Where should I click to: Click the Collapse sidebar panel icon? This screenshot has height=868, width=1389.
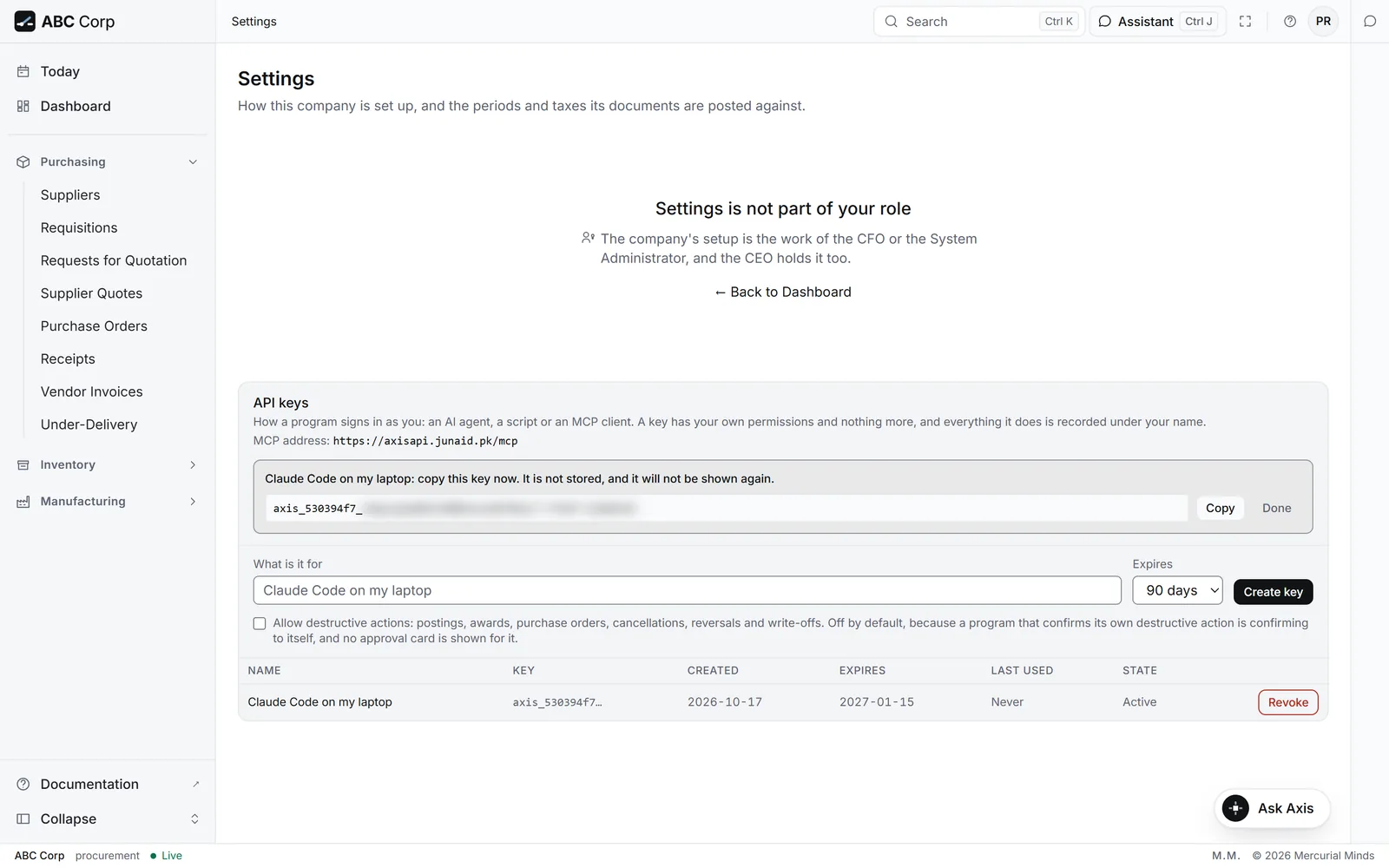pos(23,819)
